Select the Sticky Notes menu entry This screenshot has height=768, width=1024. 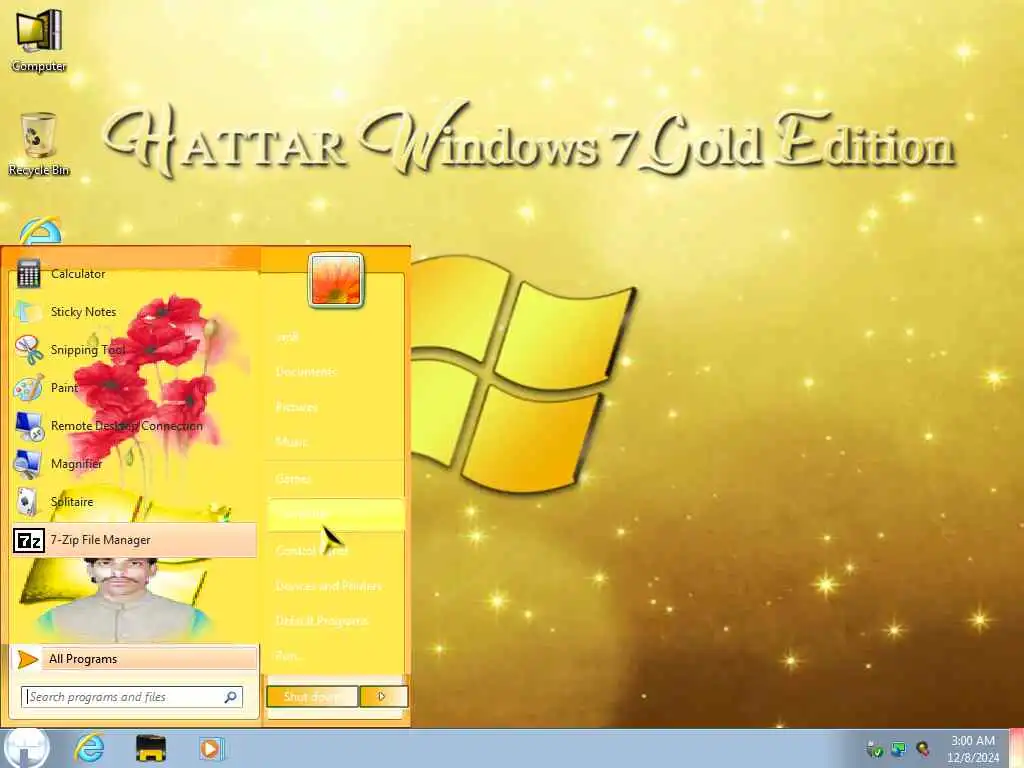(84, 312)
